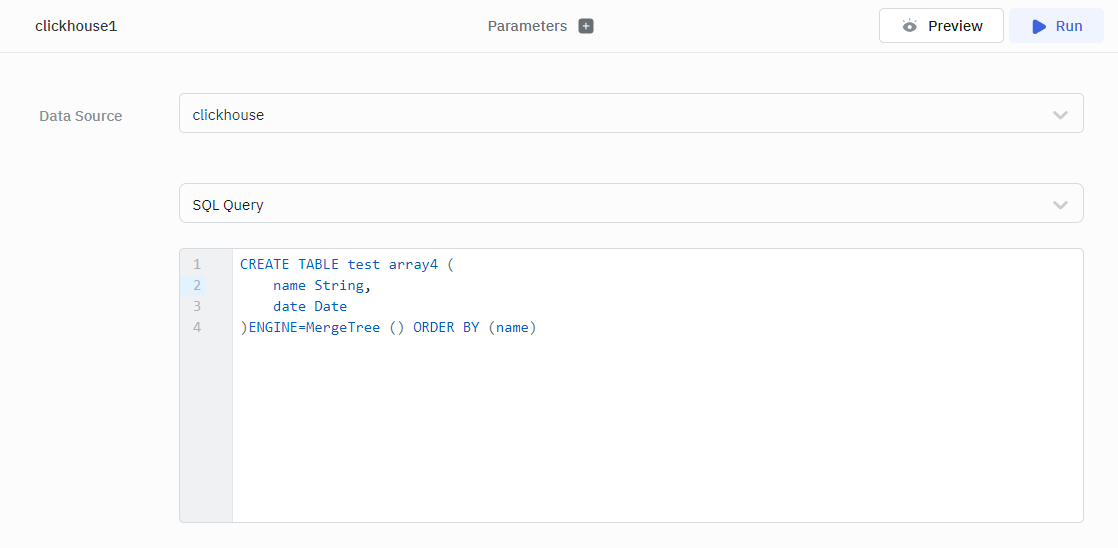Select line number 1 in gutter
The width and height of the screenshot is (1118, 548).
[197, 265]
